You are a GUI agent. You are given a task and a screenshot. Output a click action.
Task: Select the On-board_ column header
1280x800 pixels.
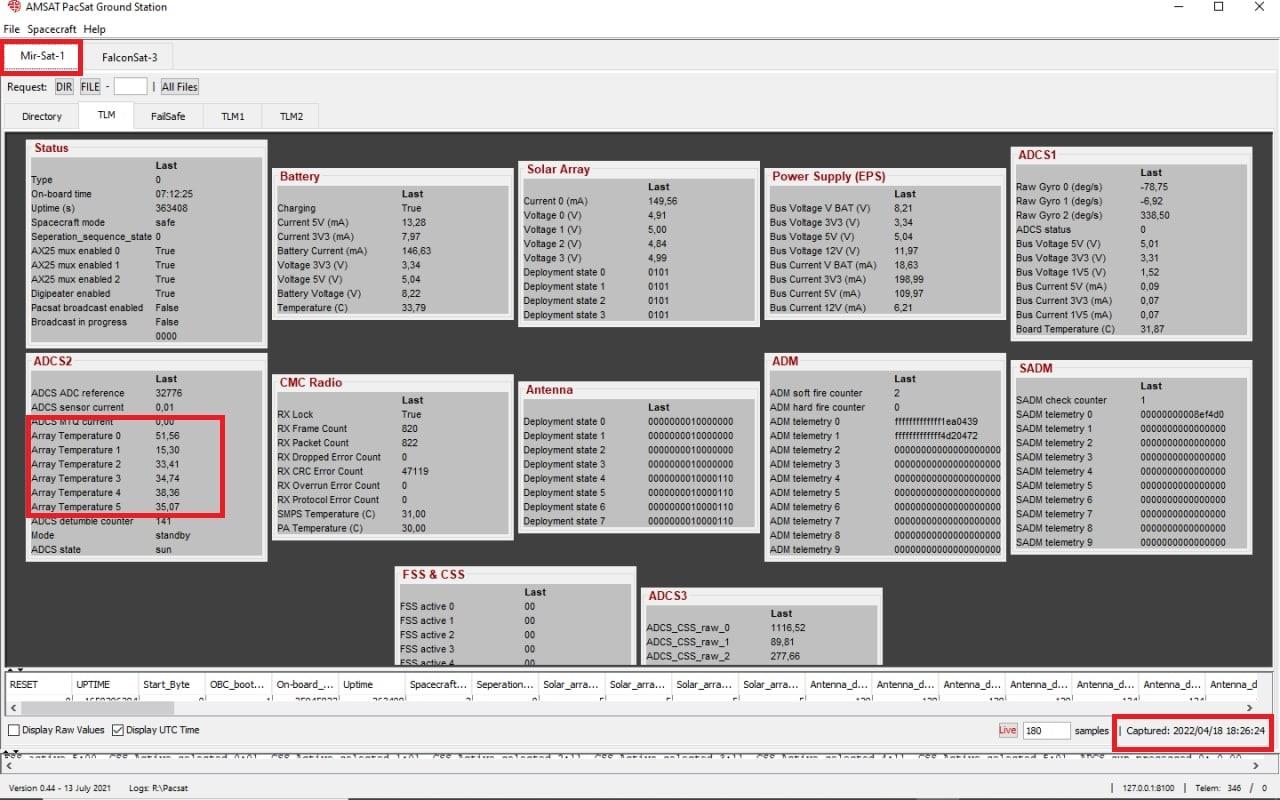pyautogui.click(x=305, y=685)
